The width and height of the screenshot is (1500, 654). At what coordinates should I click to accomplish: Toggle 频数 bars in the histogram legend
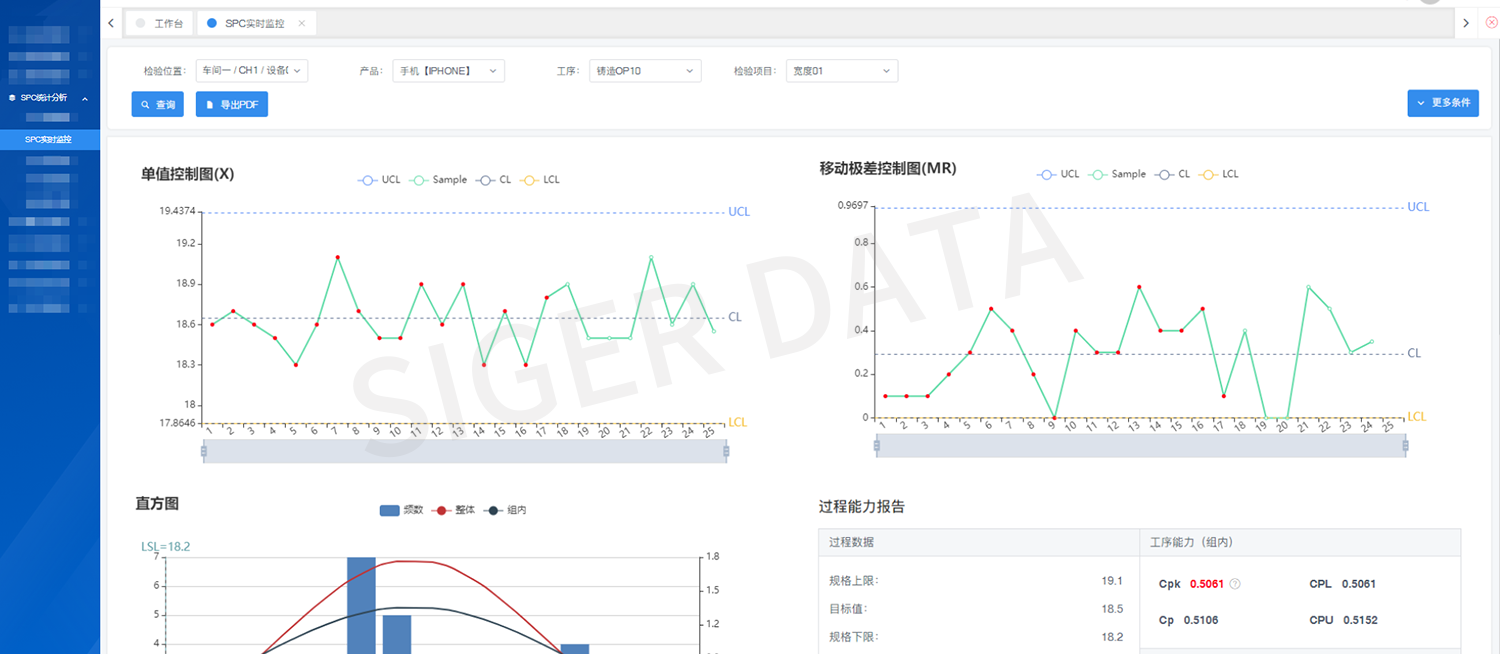click(x=401, y=510)
